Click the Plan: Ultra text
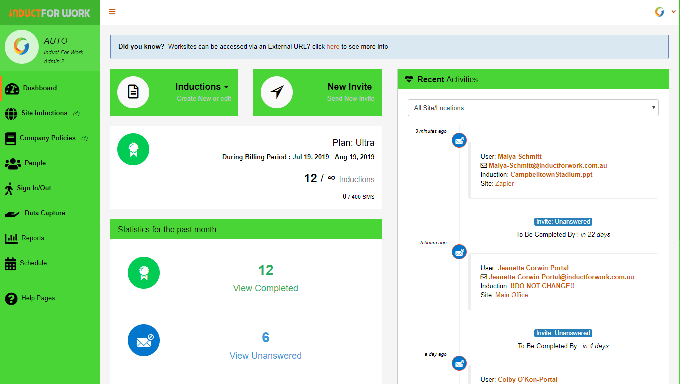This screenshot has height=385, width=680. pos(353,143)
